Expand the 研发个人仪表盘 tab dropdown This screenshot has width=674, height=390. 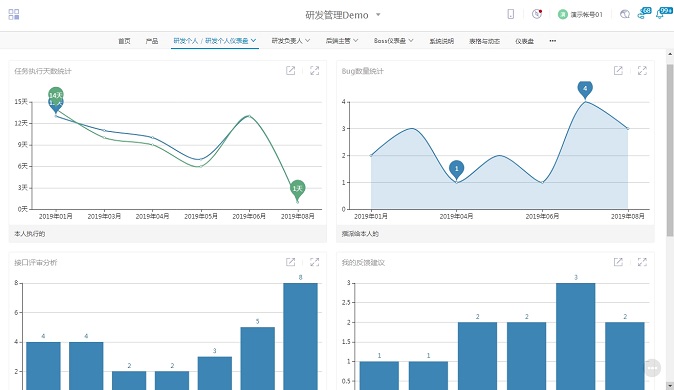click(254, 40)
